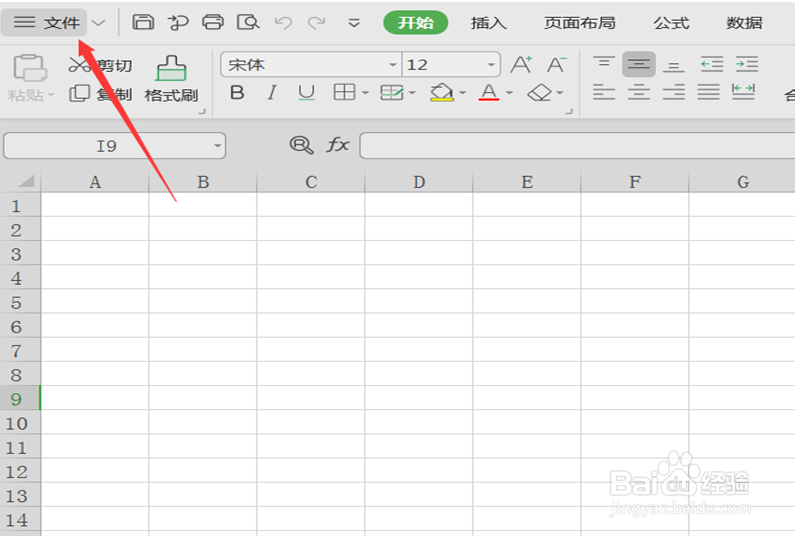Image resolution: width=795 pixels, height=536 pixels.
Task: Select row 9 header
Action: [x=20, y=399]
